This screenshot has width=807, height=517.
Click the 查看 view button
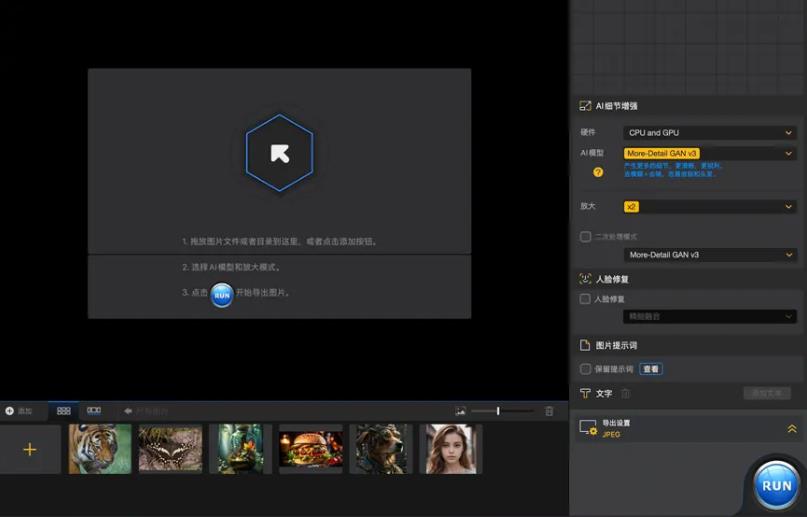click(651, 369)
